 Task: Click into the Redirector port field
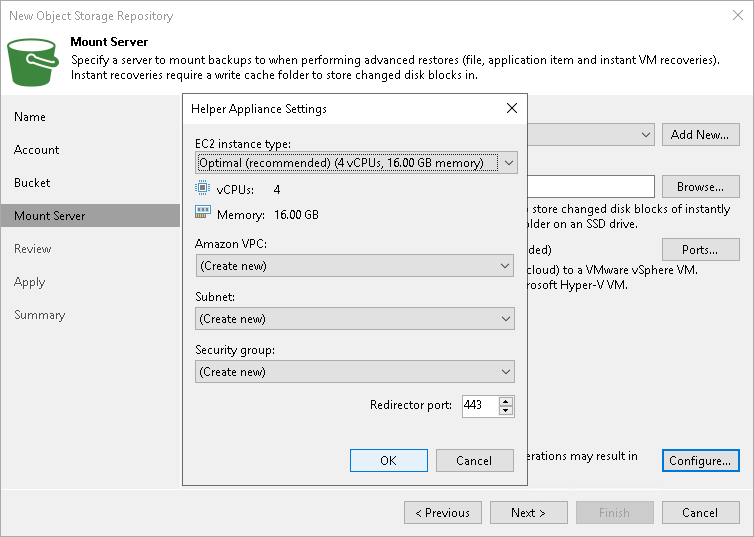(x=480, y=406)
